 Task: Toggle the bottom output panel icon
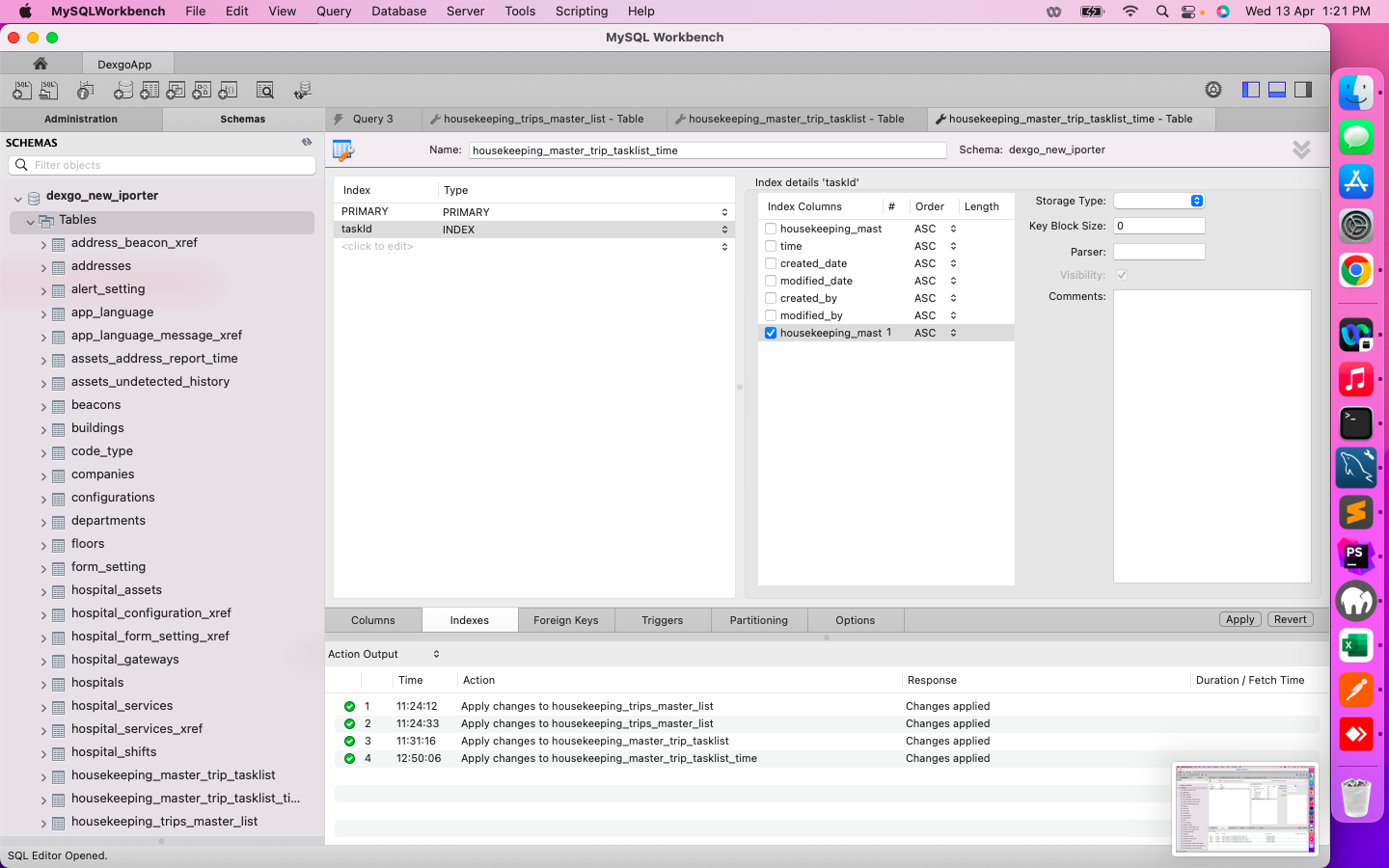coord(1277,90)
